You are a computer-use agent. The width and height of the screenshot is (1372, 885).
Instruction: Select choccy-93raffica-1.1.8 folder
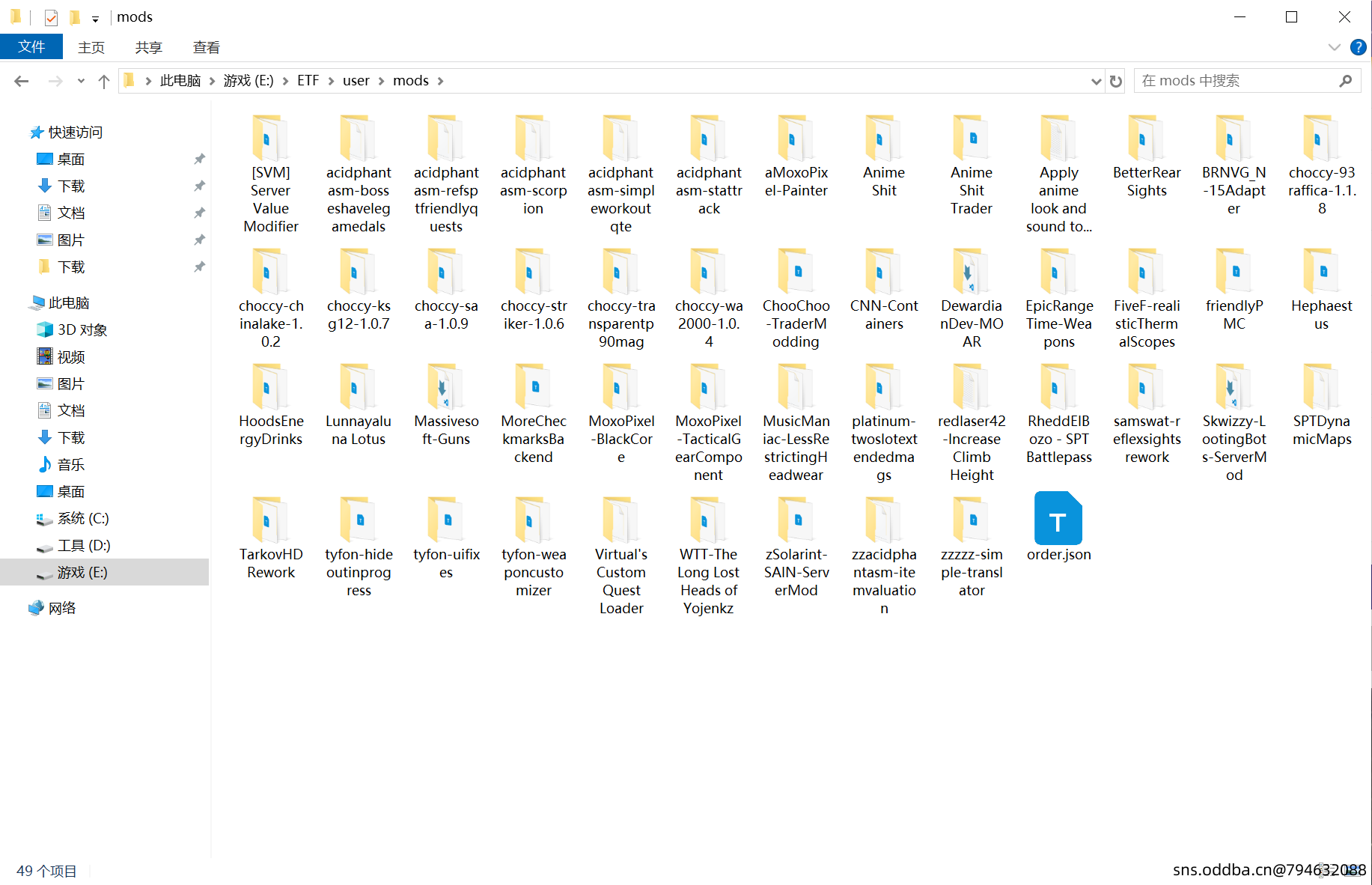[x=1322, y=165]
